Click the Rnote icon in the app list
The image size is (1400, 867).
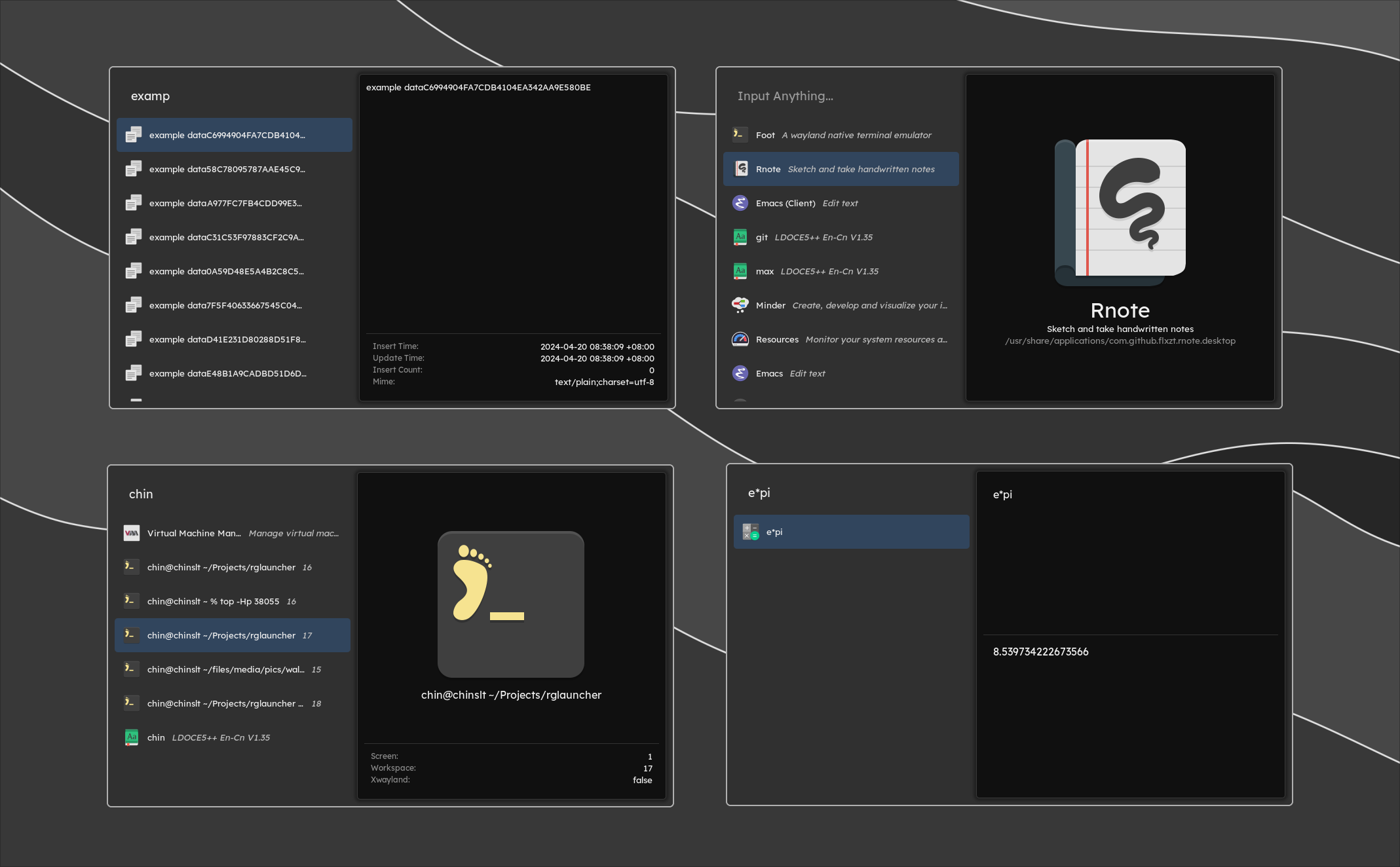[740, 169]
